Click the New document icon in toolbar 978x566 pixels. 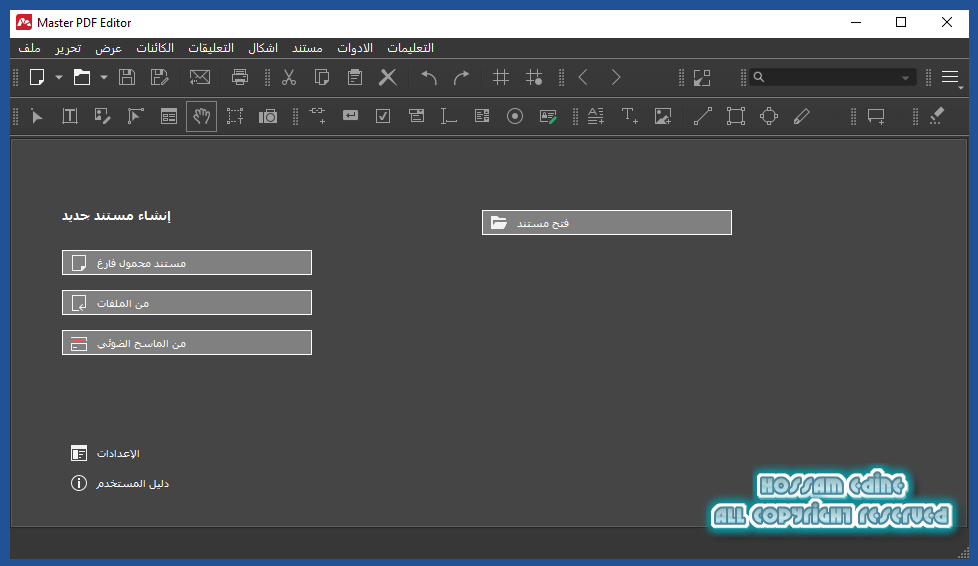coord(37,77)
